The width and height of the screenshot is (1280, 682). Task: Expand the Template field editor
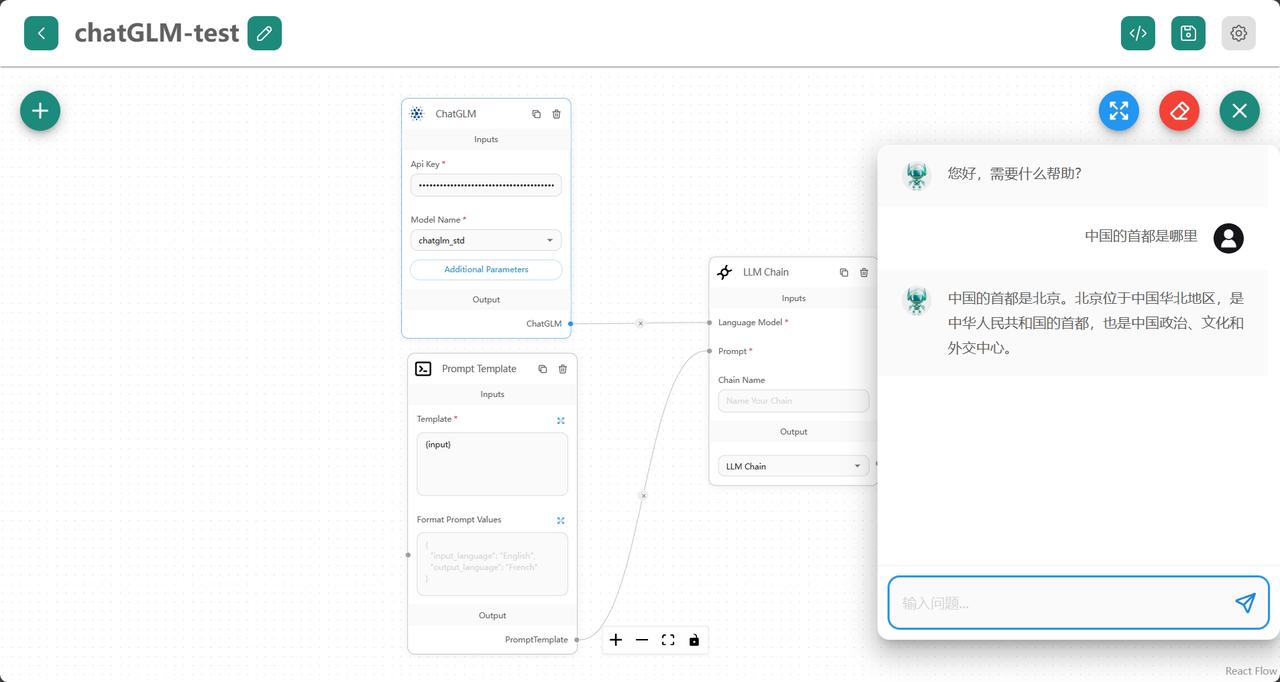click(561, 420)
